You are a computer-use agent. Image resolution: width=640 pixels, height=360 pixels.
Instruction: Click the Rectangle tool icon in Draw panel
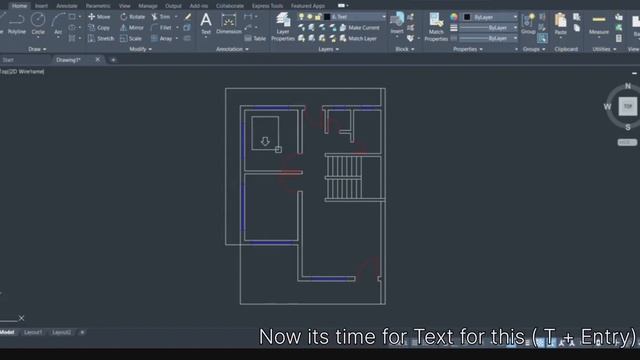(x=72, y=17)
